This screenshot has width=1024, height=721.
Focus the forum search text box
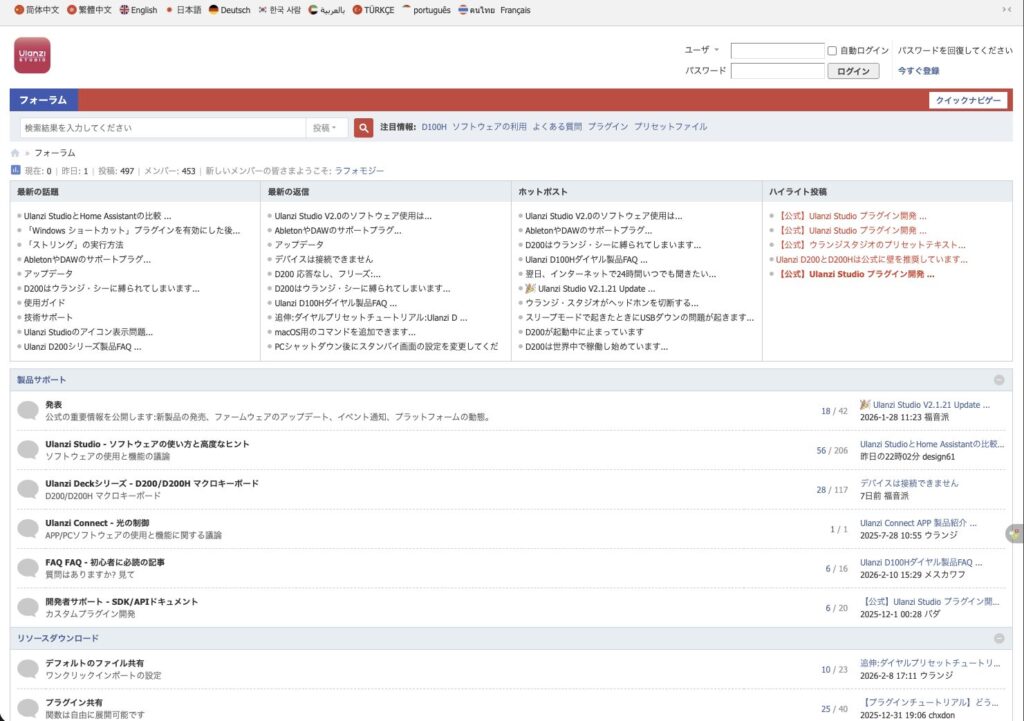click(x=162, y=128)
